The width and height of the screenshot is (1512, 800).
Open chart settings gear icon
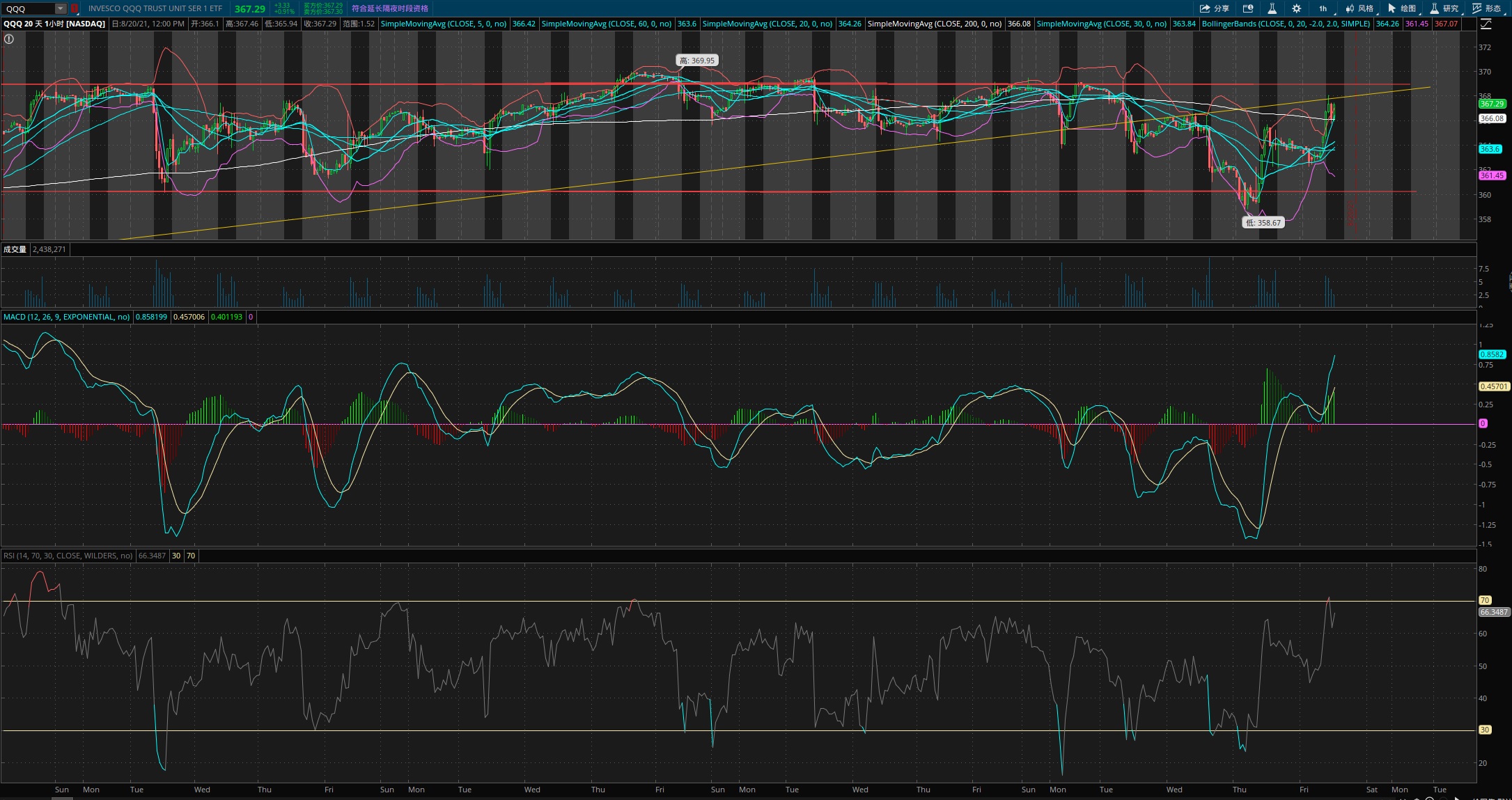[x=1296, y=8]
